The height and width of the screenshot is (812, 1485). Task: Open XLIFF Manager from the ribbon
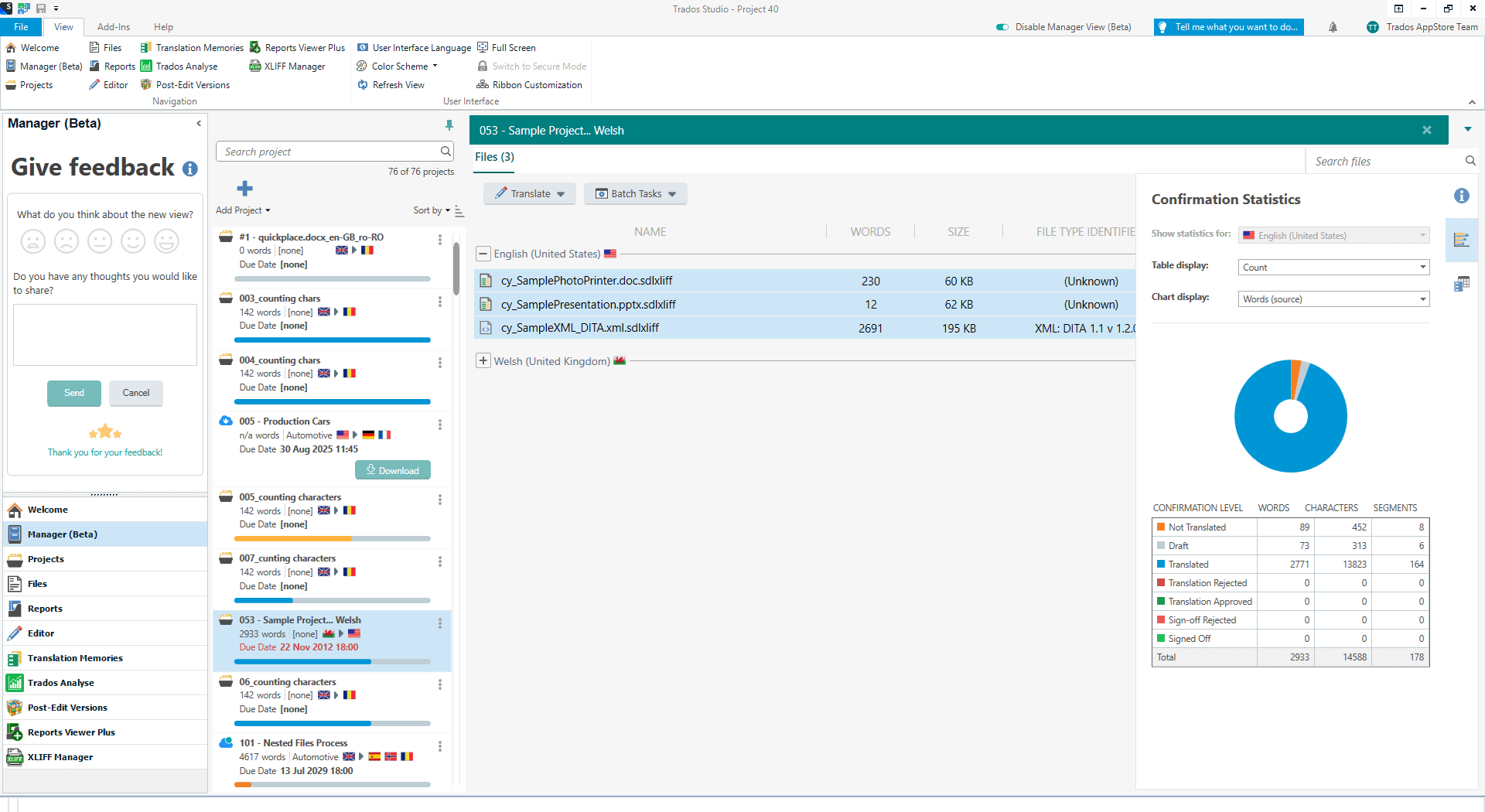coord(287,67)
